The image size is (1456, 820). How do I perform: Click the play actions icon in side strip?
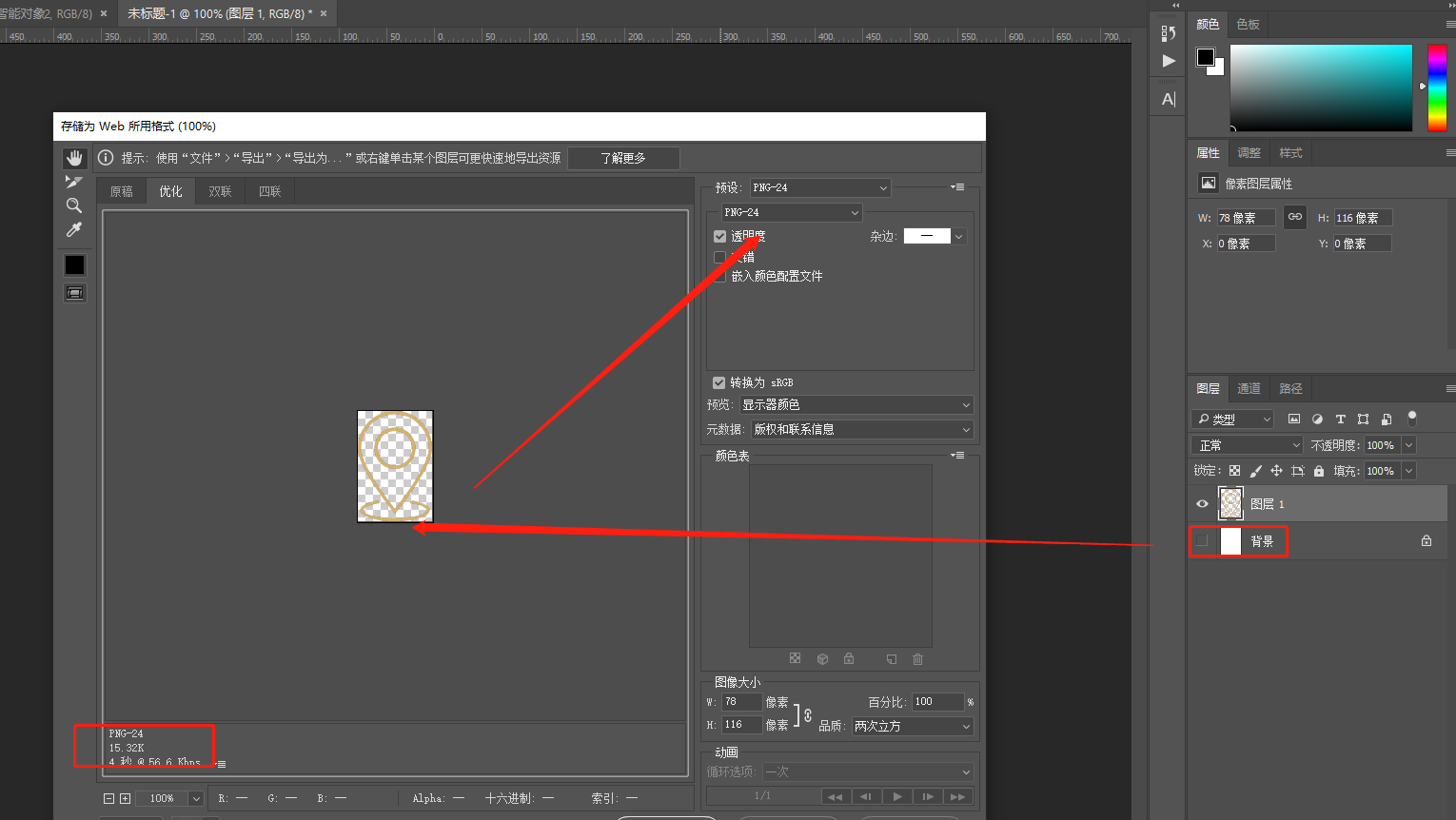1169,61
